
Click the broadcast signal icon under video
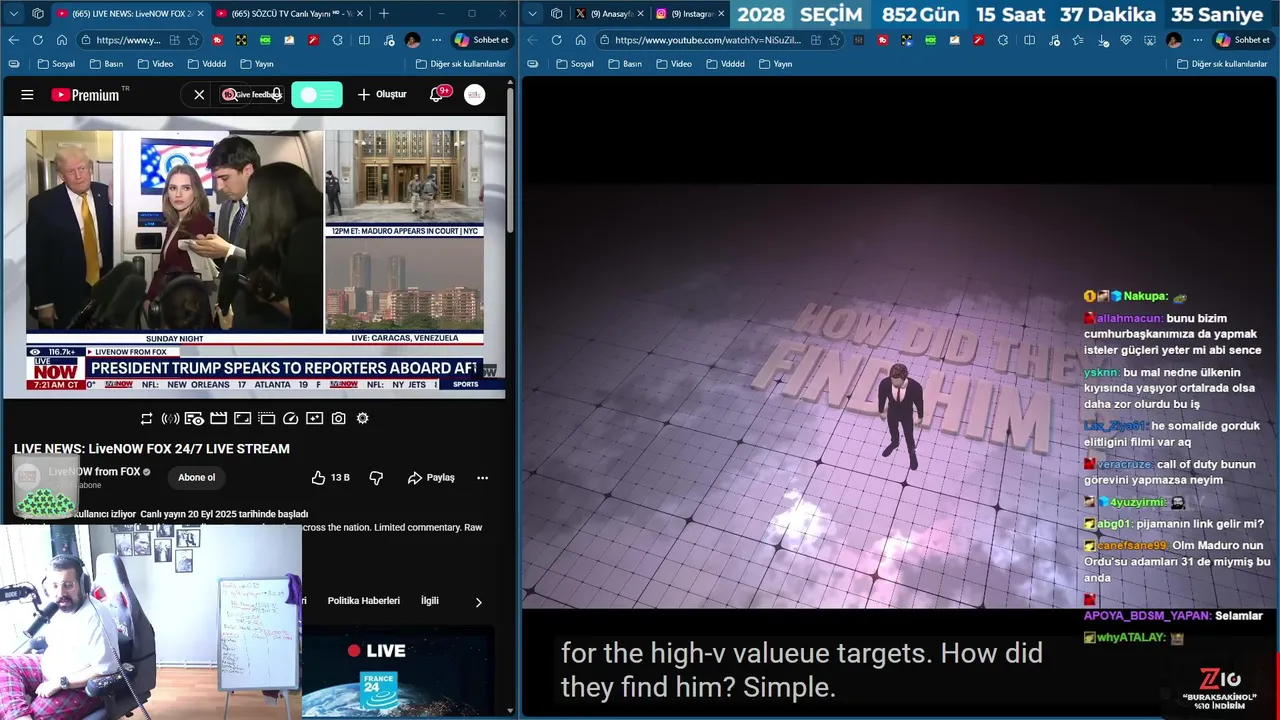[x=170, y=418]
